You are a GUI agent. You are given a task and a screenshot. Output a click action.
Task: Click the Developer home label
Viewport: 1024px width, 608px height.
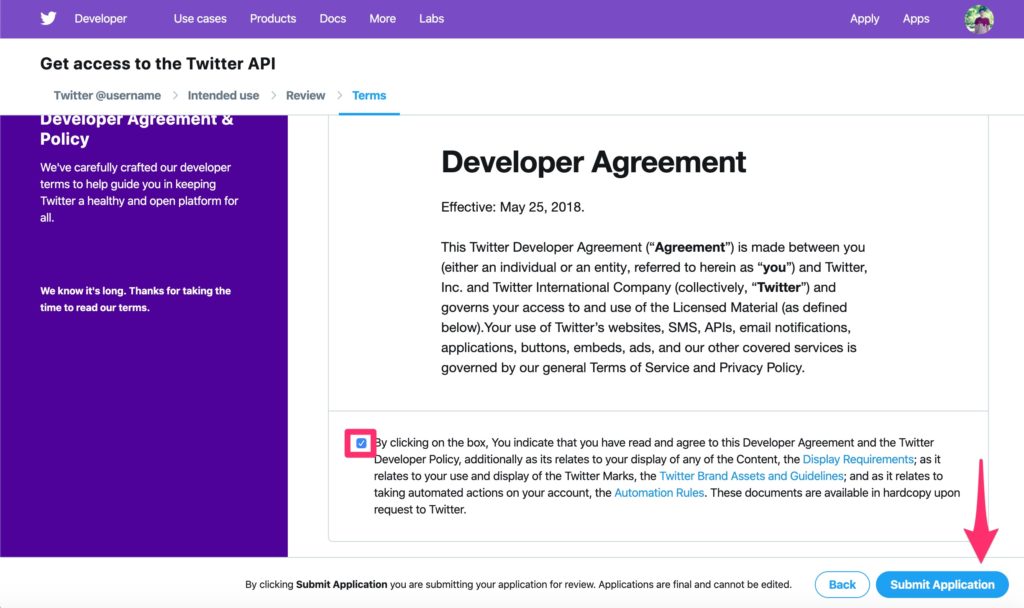(x=100, y=18)
